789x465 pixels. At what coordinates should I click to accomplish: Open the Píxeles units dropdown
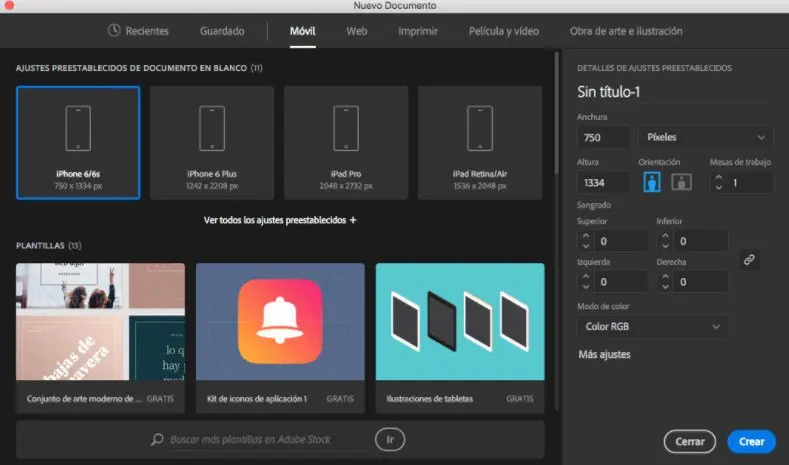pos(705,136)
